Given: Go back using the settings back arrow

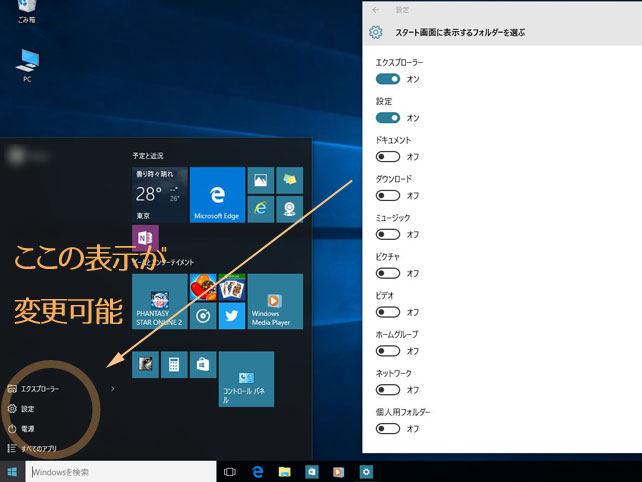Looking at the screenshot, I should point(376,9).
